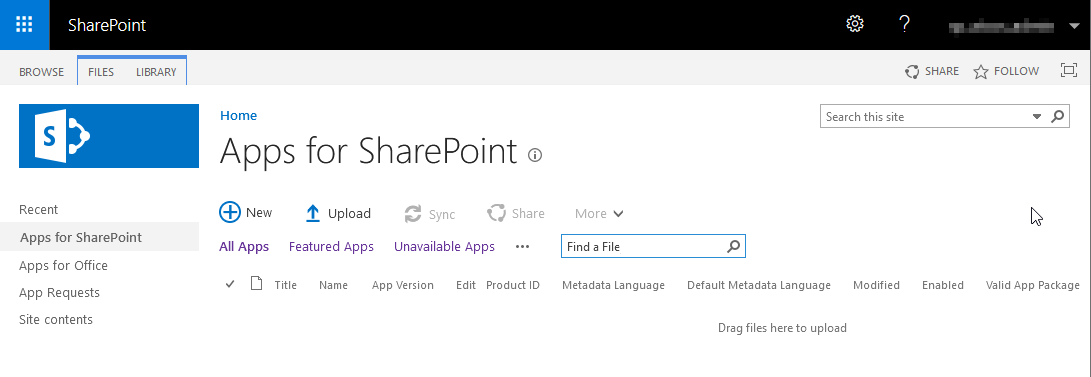Screen dimensions: 1091x377
Task: Sort by Metadata Language column header
Action: click(613, 285)
